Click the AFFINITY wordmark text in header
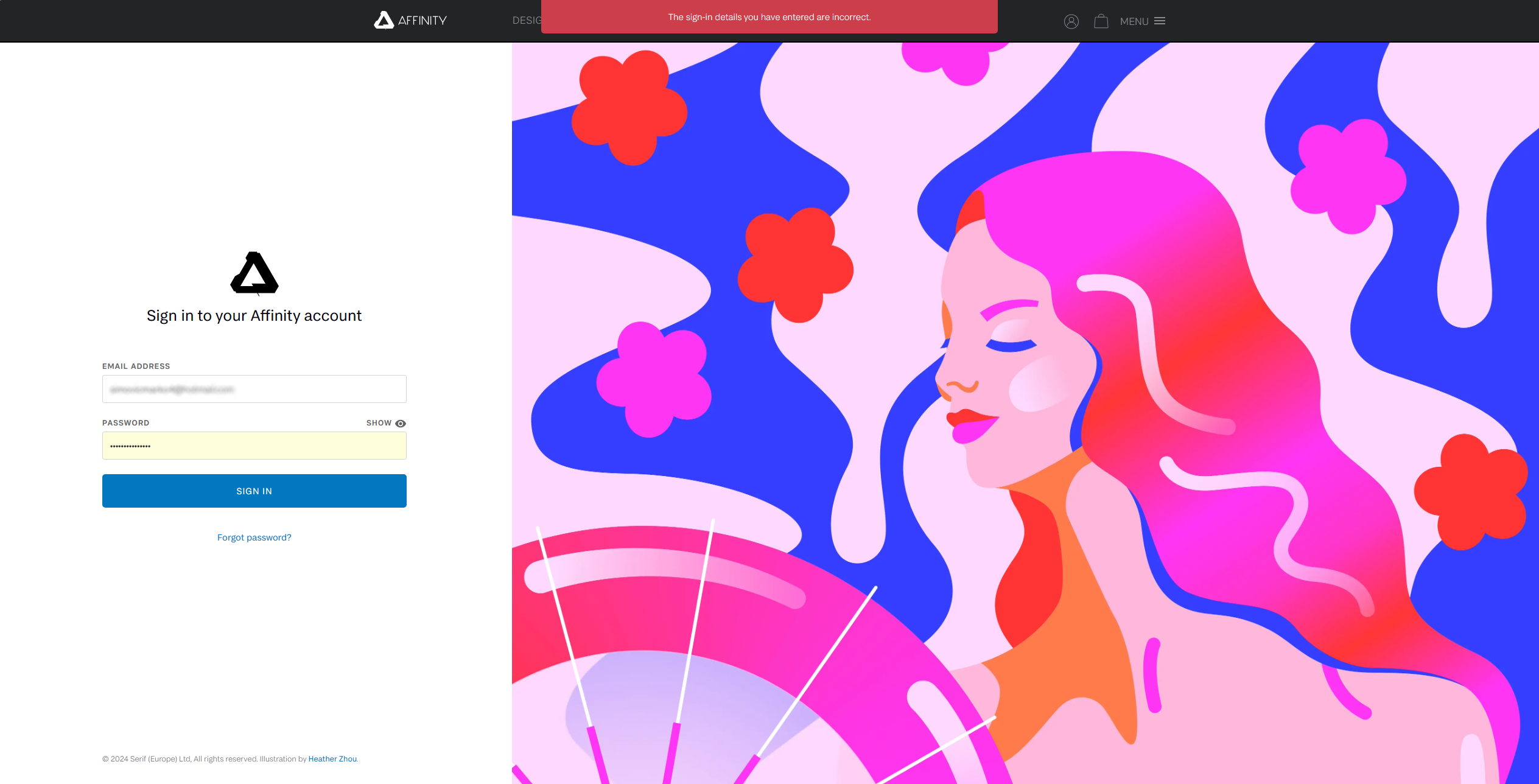This screenshot has width=1539, height=784. click(x=422, y=21)
